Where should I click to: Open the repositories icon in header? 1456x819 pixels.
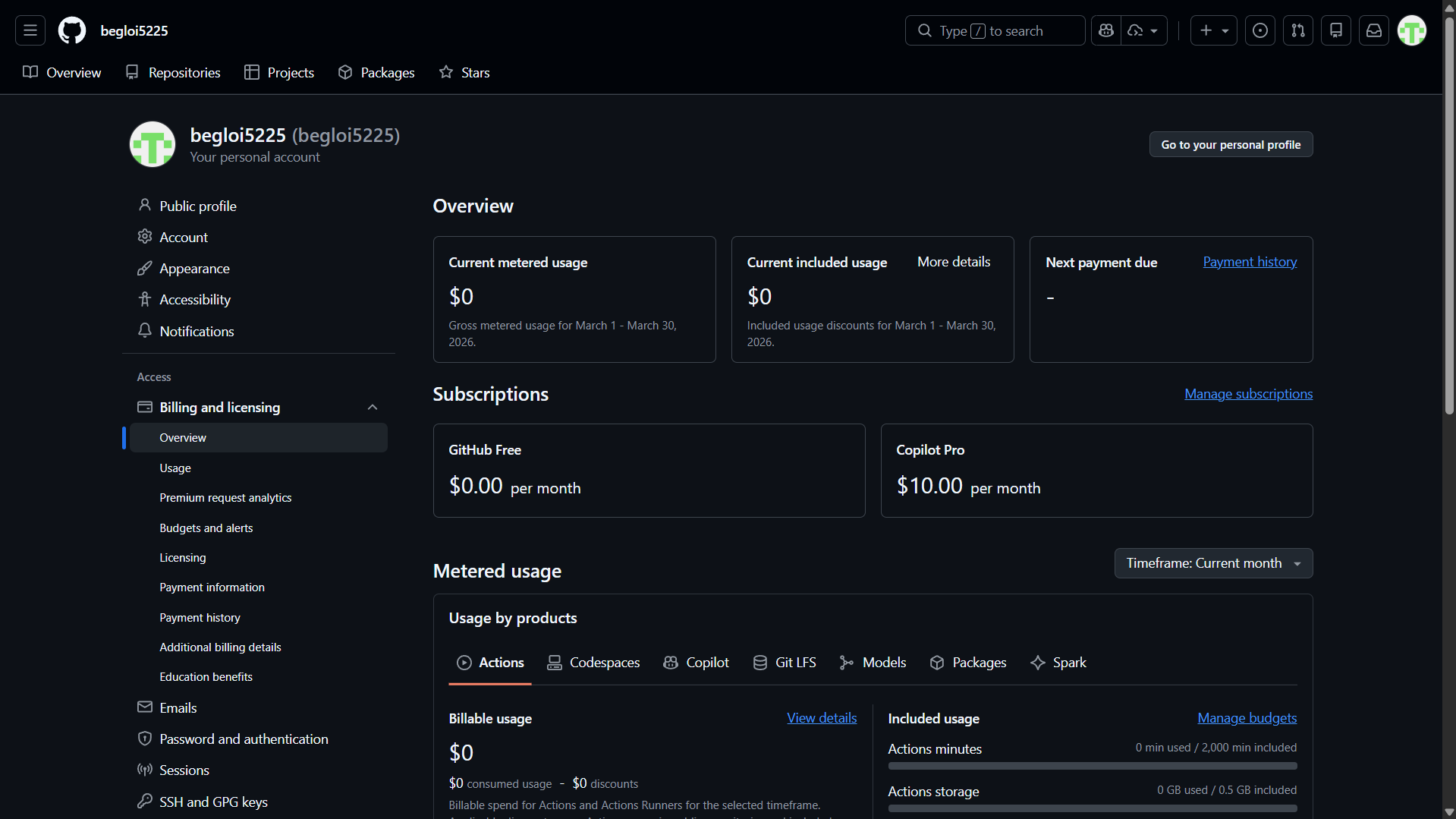point(1335,30)
